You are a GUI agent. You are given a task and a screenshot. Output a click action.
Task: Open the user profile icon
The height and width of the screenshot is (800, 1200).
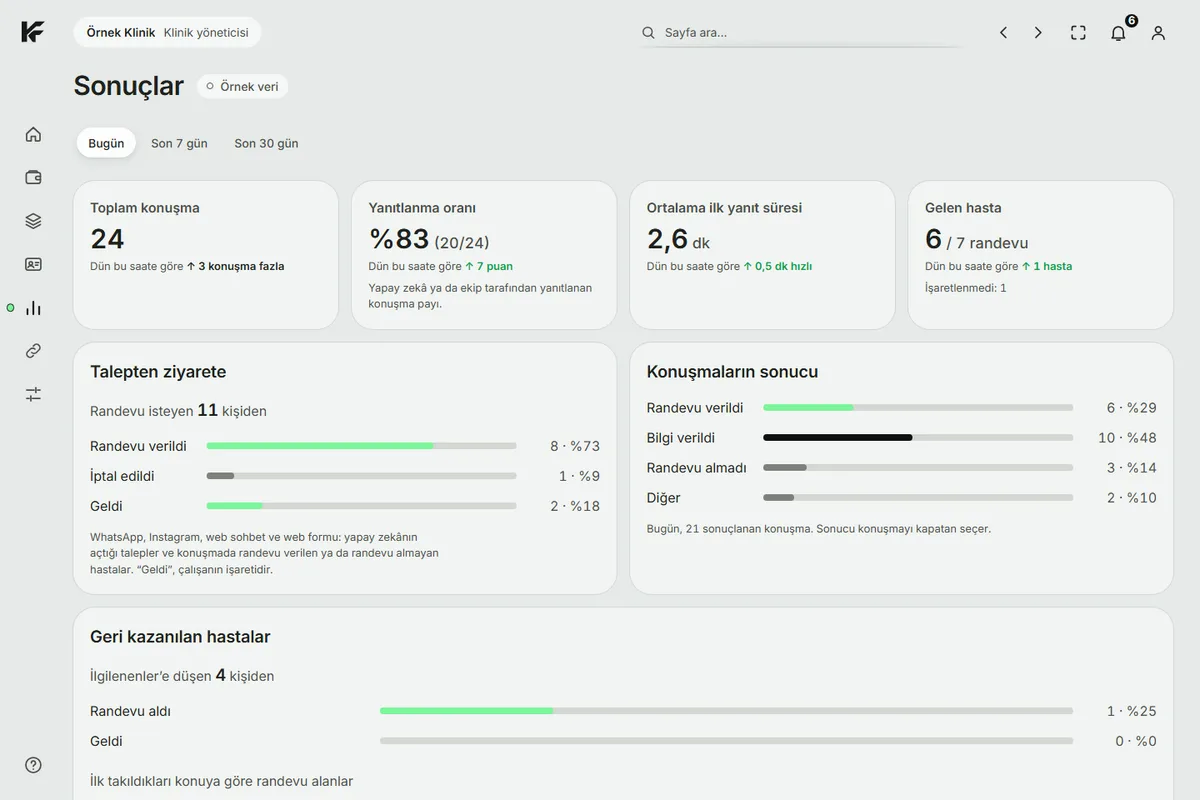click(x=1158, y=33)
